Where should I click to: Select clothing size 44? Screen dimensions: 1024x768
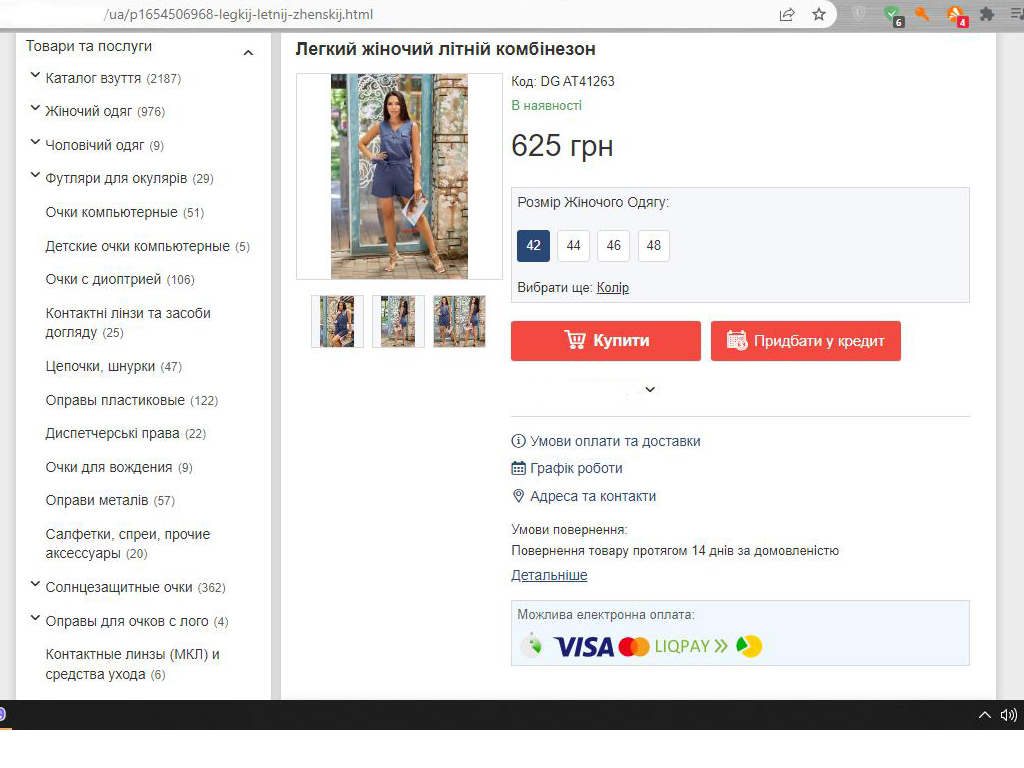[573, 246]
